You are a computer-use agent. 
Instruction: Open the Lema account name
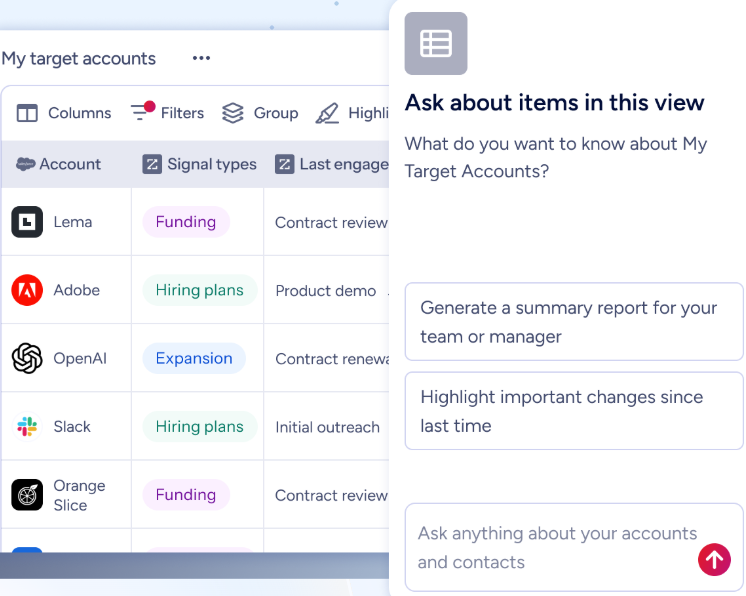point(72,222)
